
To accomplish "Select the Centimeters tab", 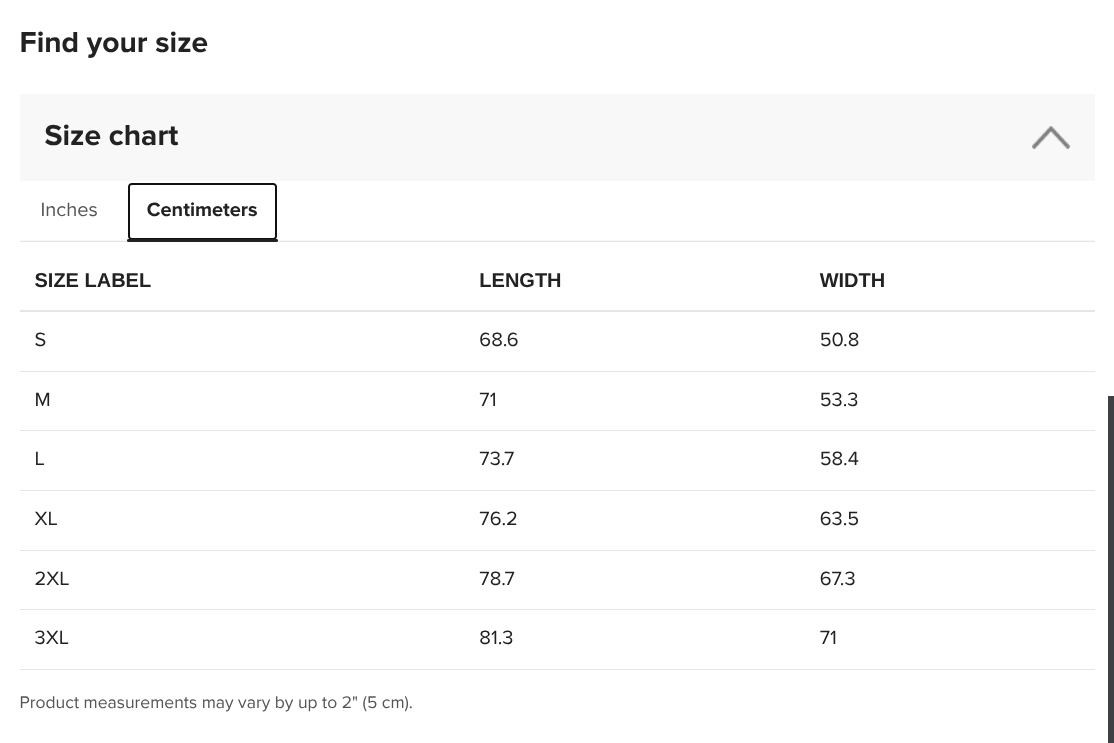I will (x=202, y=211).
